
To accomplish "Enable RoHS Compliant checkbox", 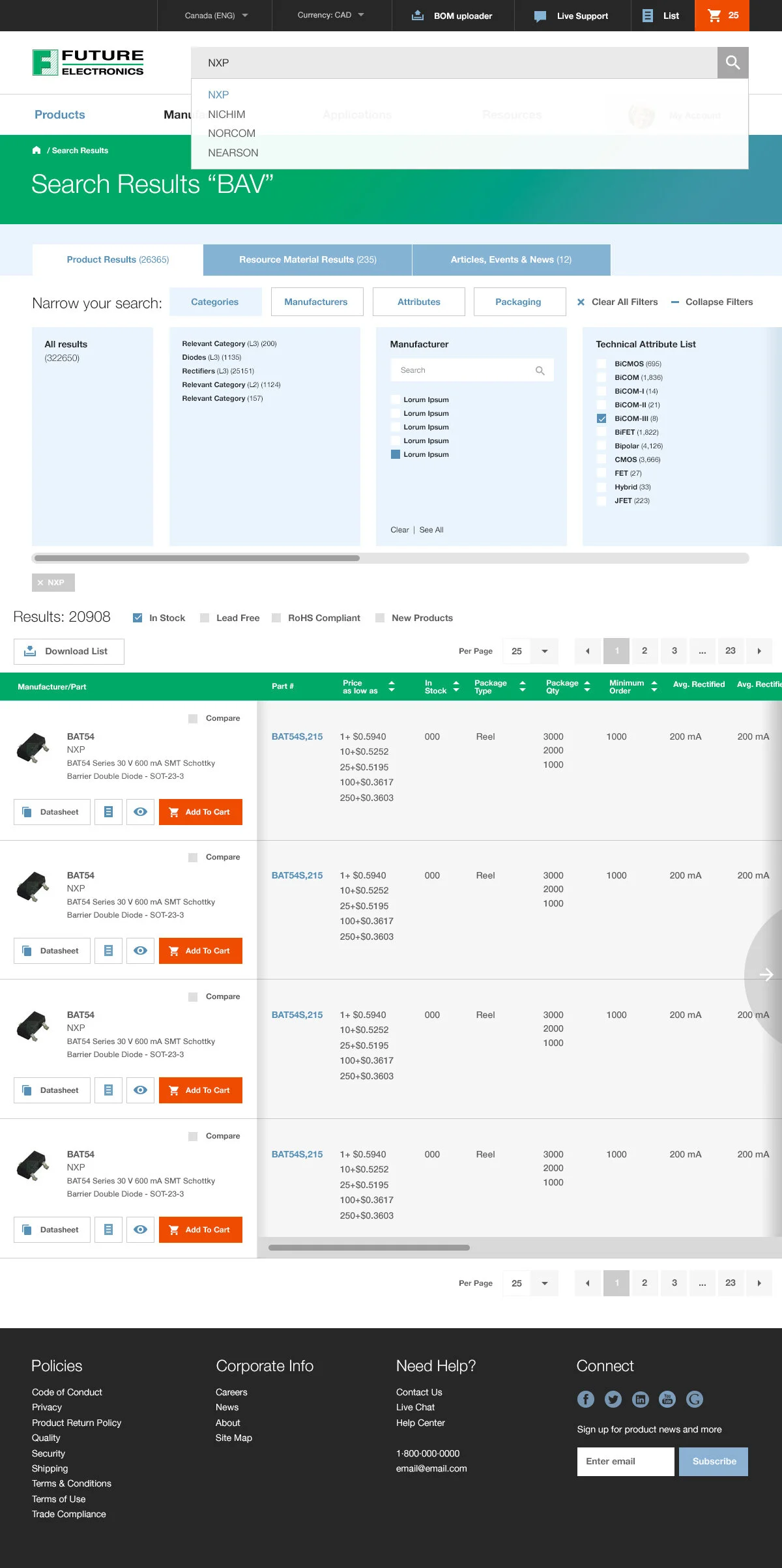I will (x=276, y=618).
